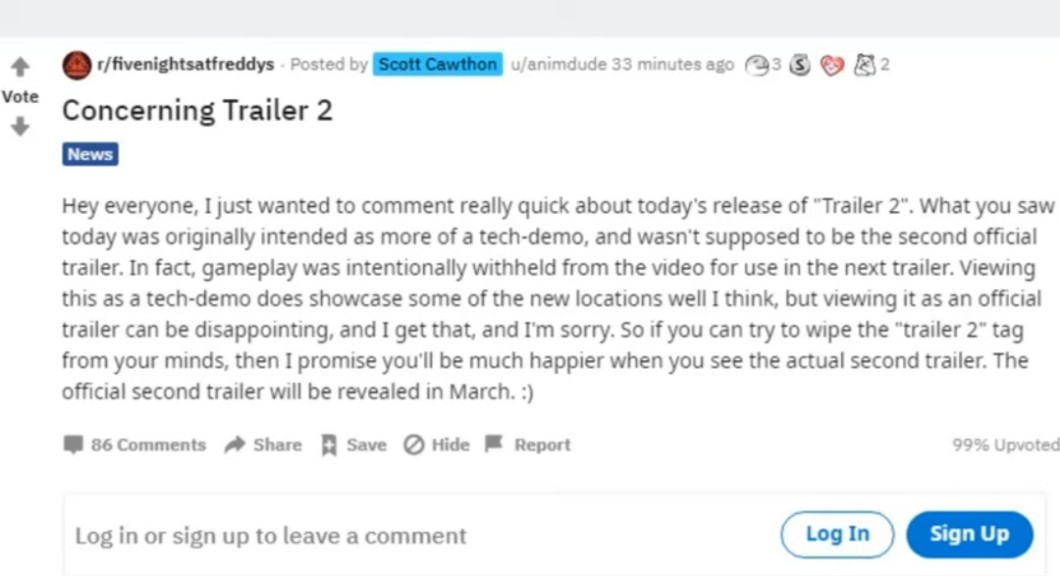
Task: Click the heart award icon
Action: click(x=832, y=65)
